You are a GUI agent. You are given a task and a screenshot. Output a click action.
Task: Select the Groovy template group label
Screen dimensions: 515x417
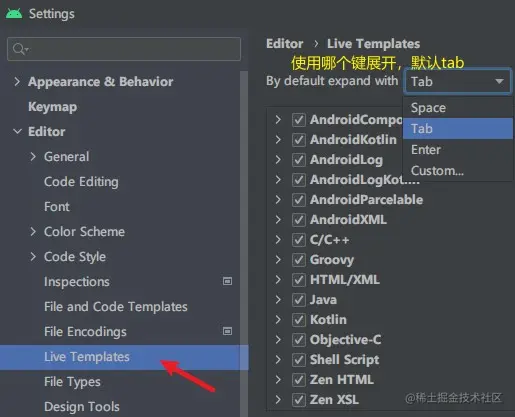(332, 260)
